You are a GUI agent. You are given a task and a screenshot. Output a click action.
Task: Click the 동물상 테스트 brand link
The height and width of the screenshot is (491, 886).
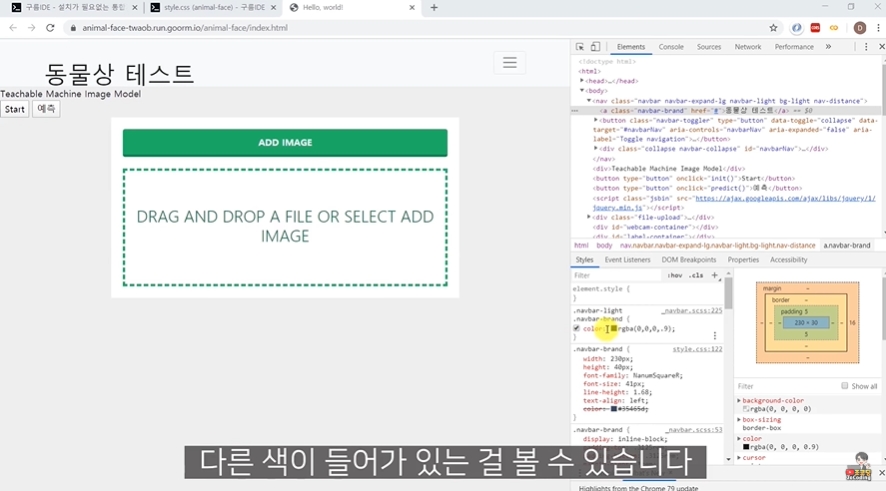[119, 73]
